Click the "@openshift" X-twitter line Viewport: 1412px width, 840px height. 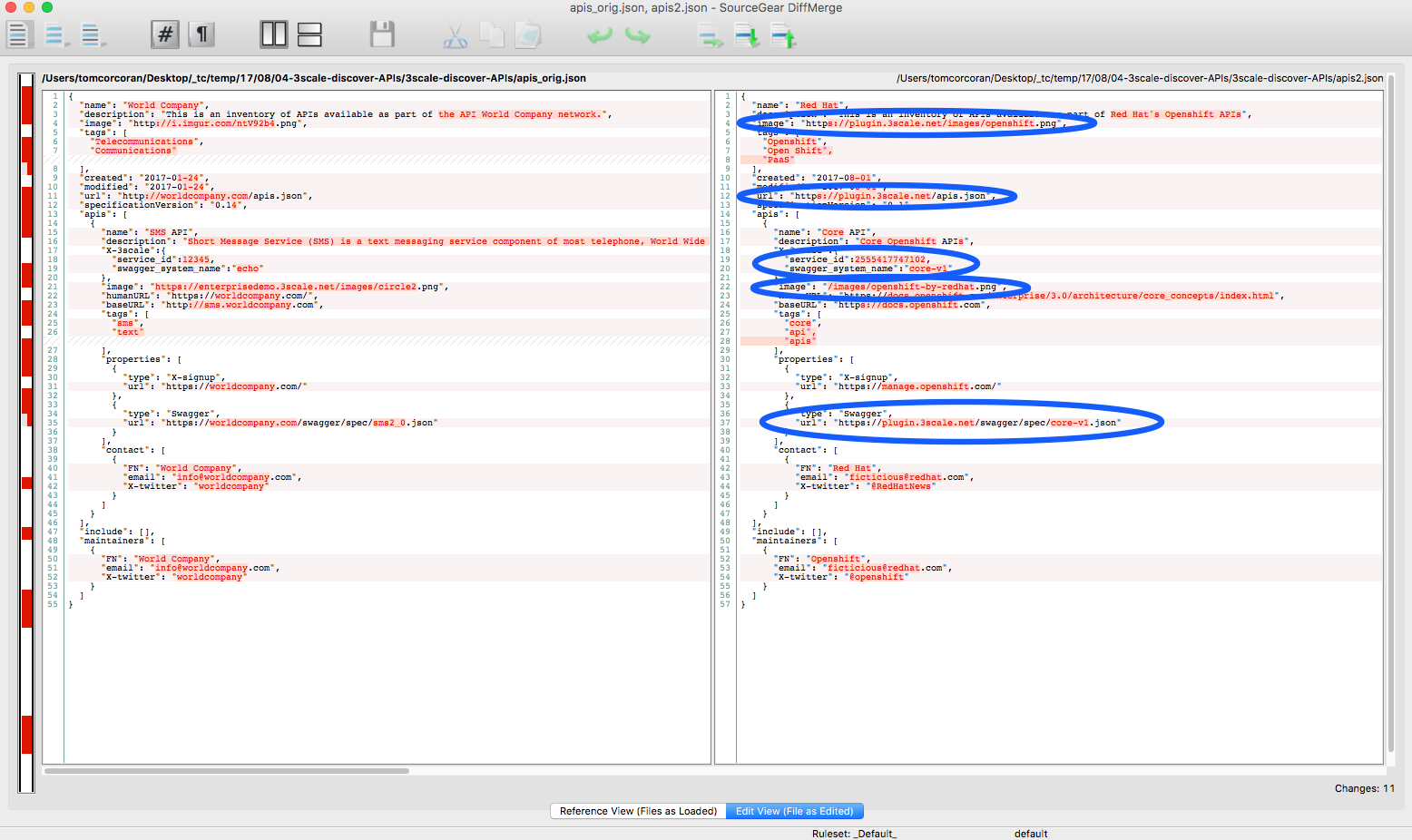[x=841, y=577]
